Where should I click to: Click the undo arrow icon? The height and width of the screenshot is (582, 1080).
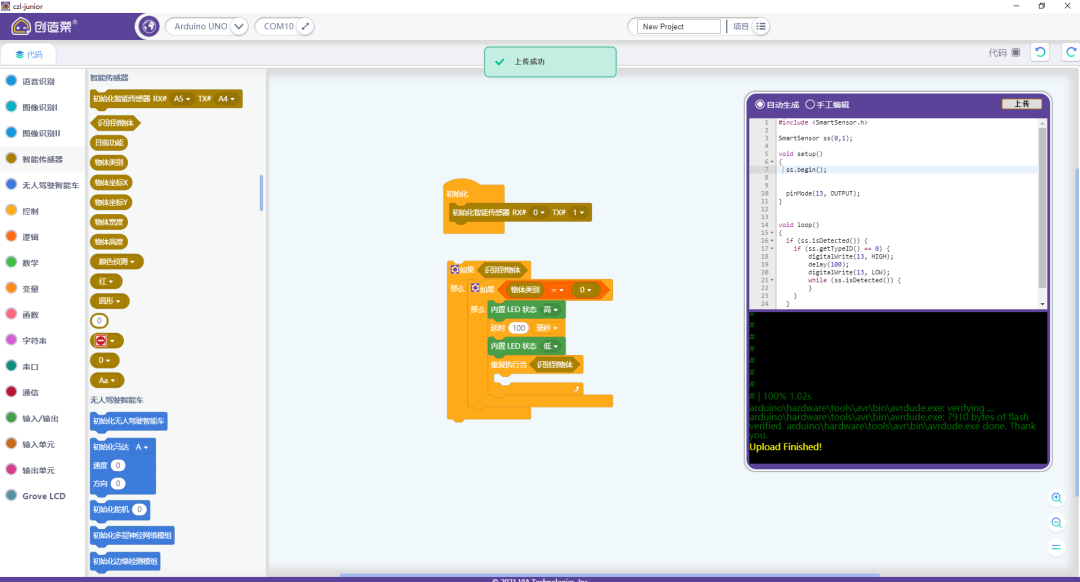coord(1041,53)
